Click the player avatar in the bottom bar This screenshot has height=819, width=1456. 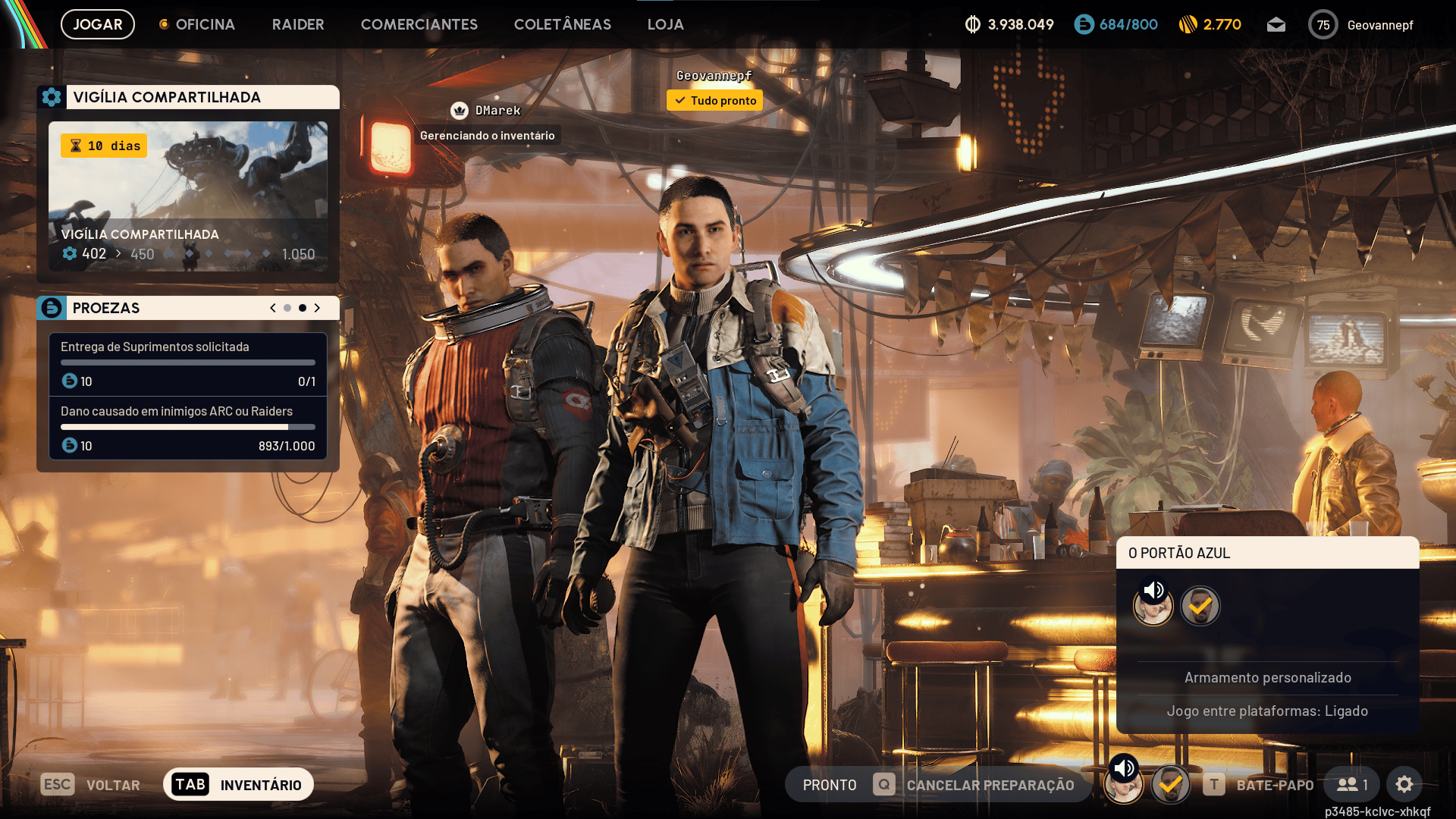tap(1124, 785)
